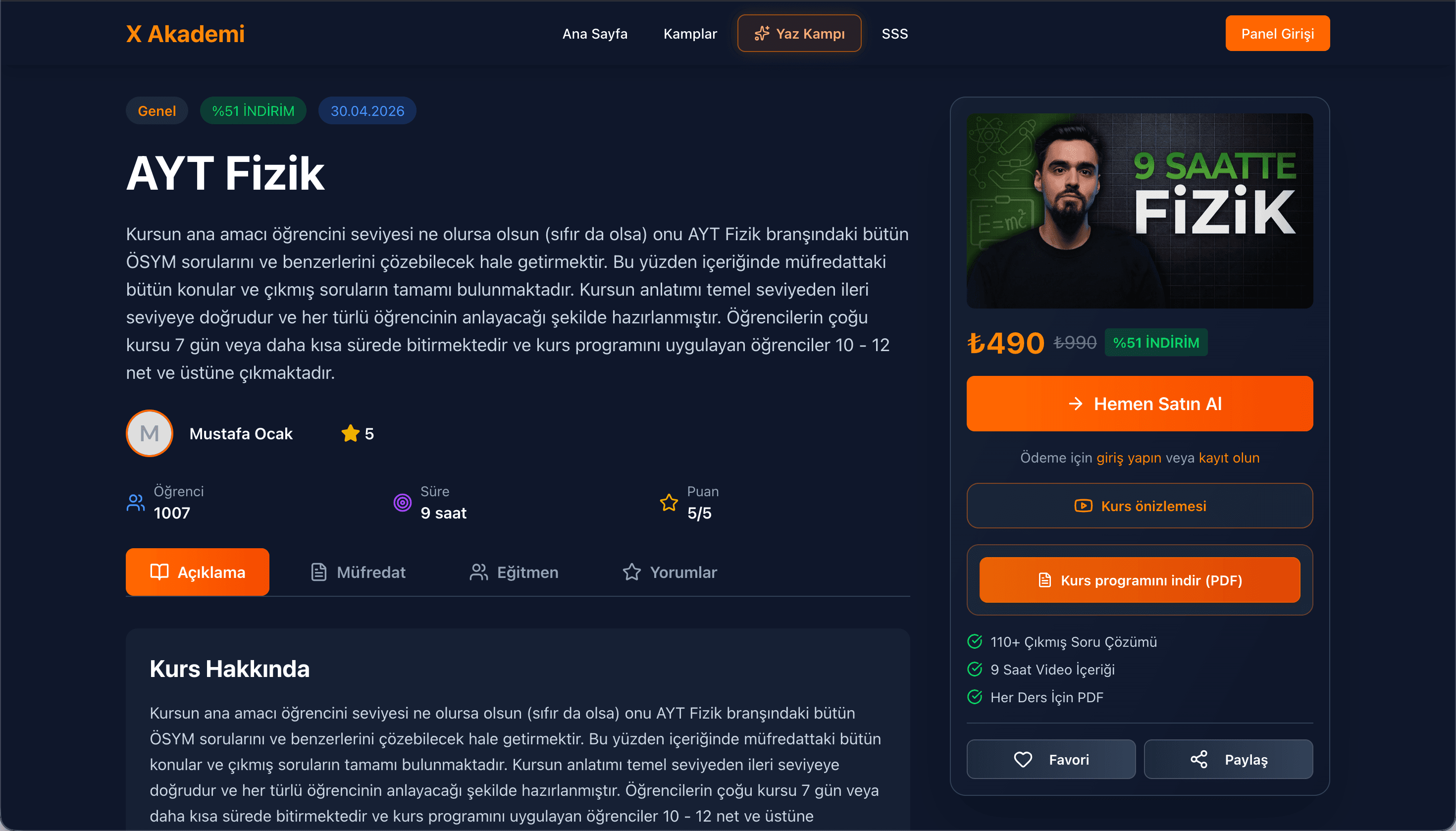This screenshot has height=831, width=1456.
Task: Open the 9 Saatte Fizik course thumbnail
Action: (1140, 211)
